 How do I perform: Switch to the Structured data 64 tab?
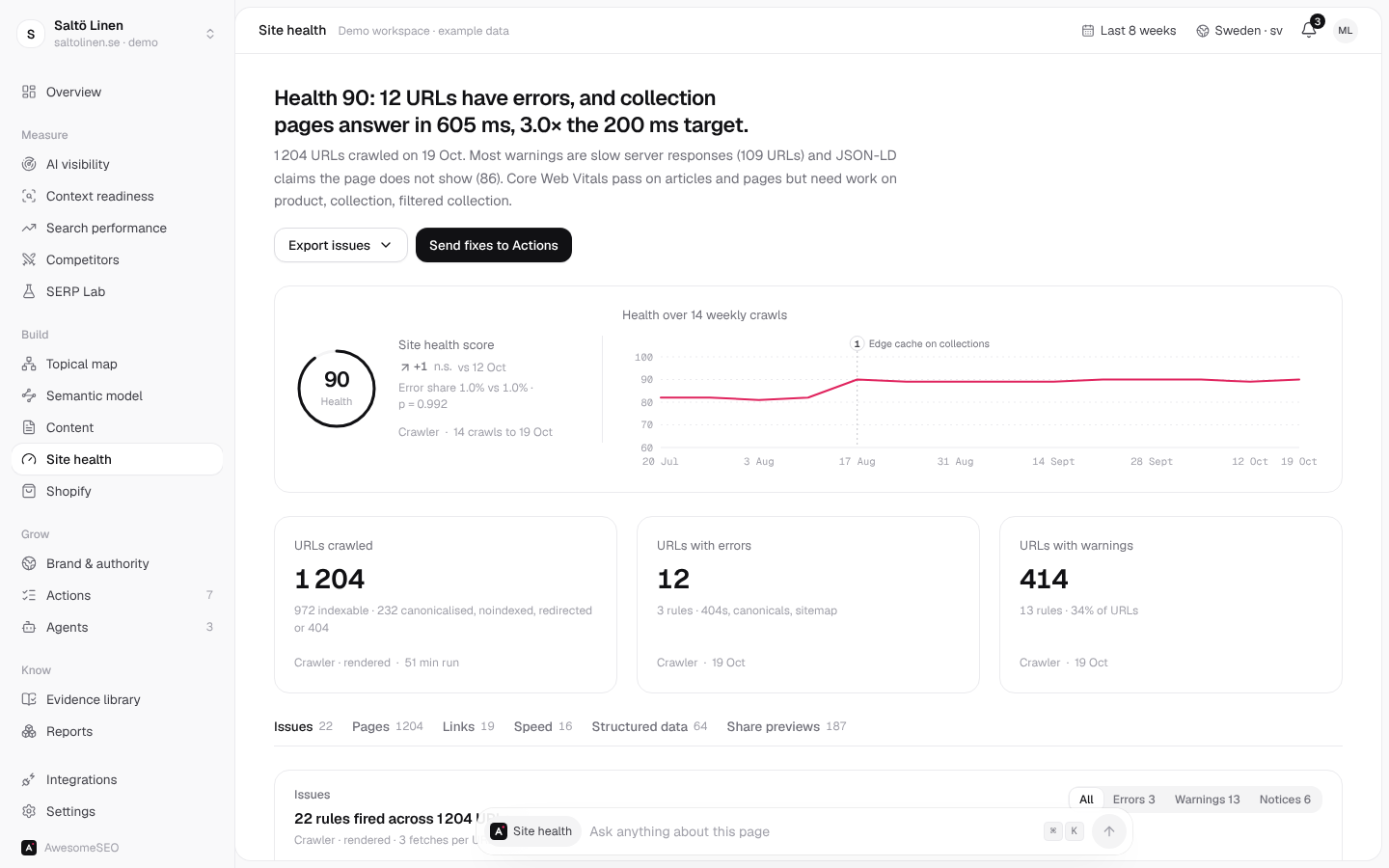(649, 726)
